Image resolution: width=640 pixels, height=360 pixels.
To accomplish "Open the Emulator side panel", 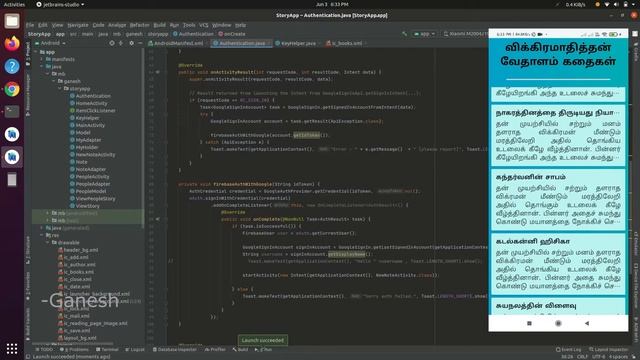I will (636, 243).
